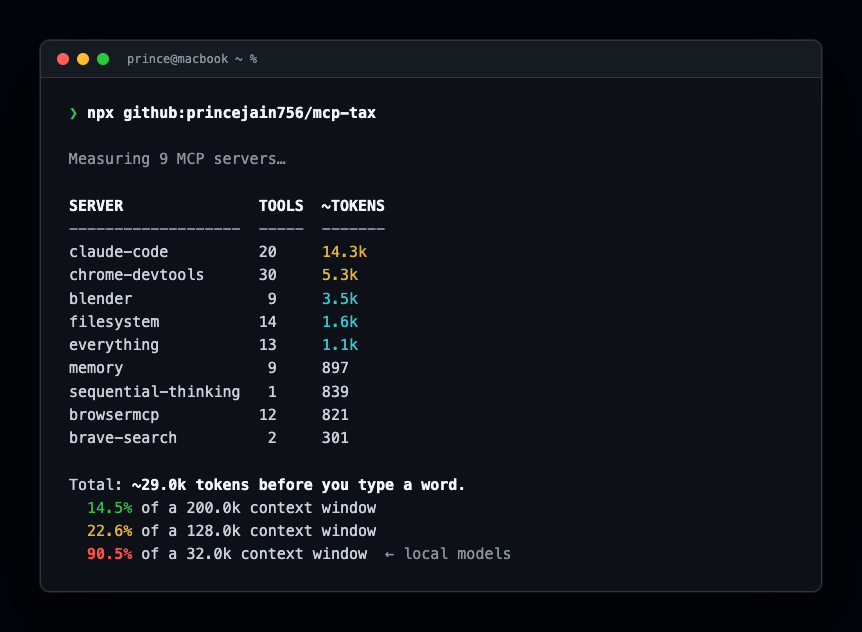This screenshot has width=862, height=632.
Task: Click the title text prince@macbook ~ %
Action: coord(192,59)
